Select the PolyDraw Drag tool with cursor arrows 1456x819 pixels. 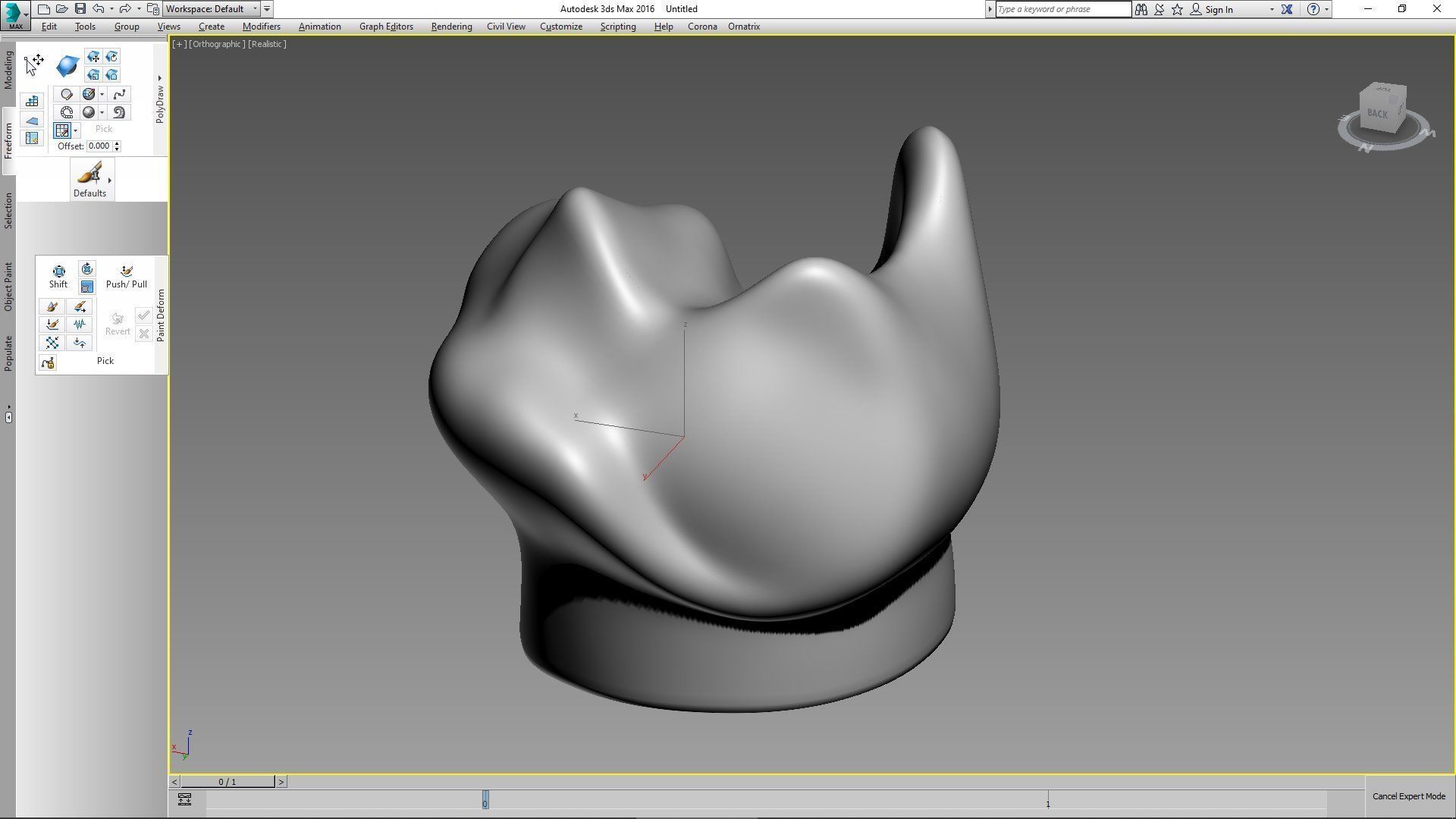(x=34, y=64)
